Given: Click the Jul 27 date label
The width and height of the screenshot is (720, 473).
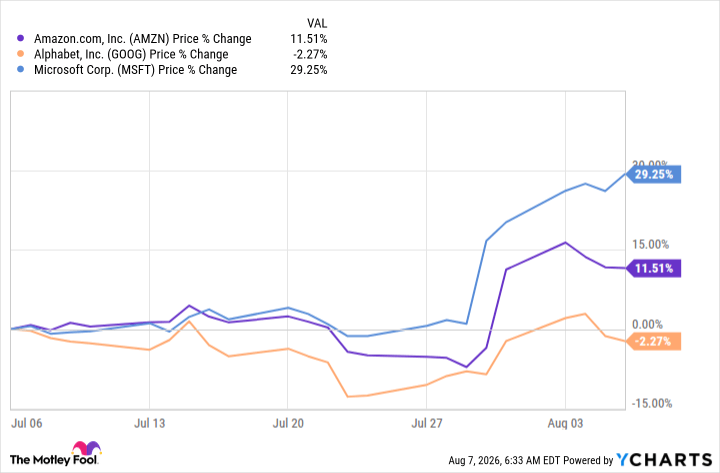Looking at the screenshot, I should pos(427,423).
